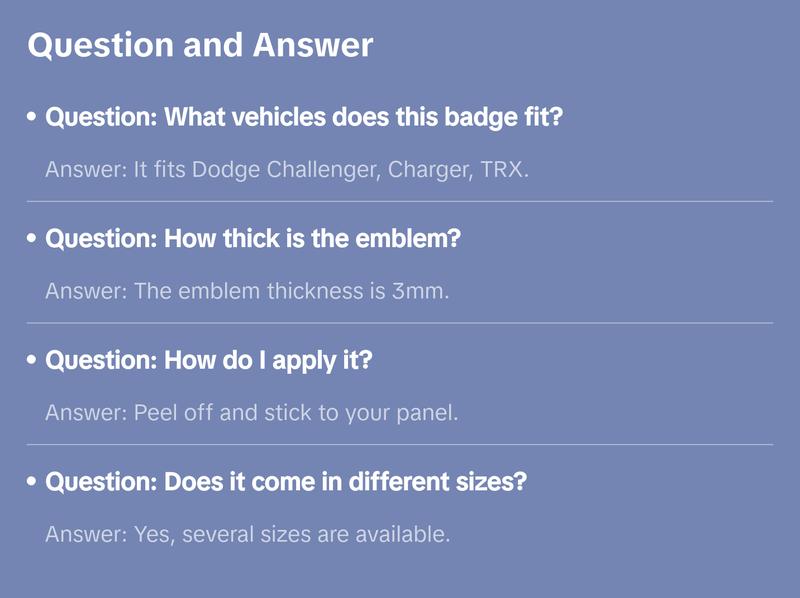Viewport: 800px width, 598px height.
Task: Click the "Peel off and stick" answer
Action: click(x=252, y=413)
